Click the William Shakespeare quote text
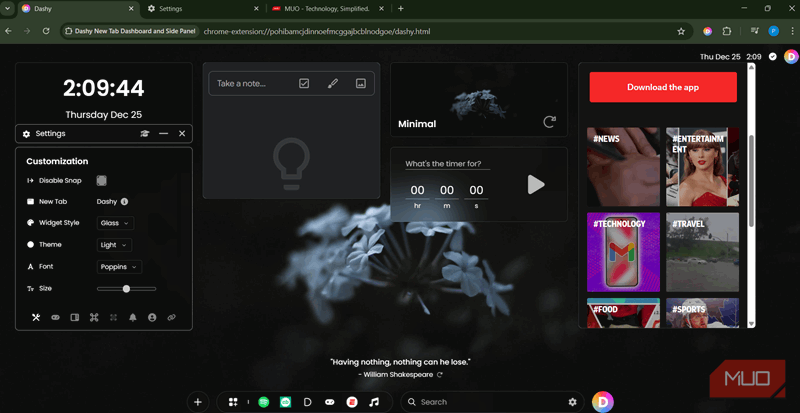 401,362
